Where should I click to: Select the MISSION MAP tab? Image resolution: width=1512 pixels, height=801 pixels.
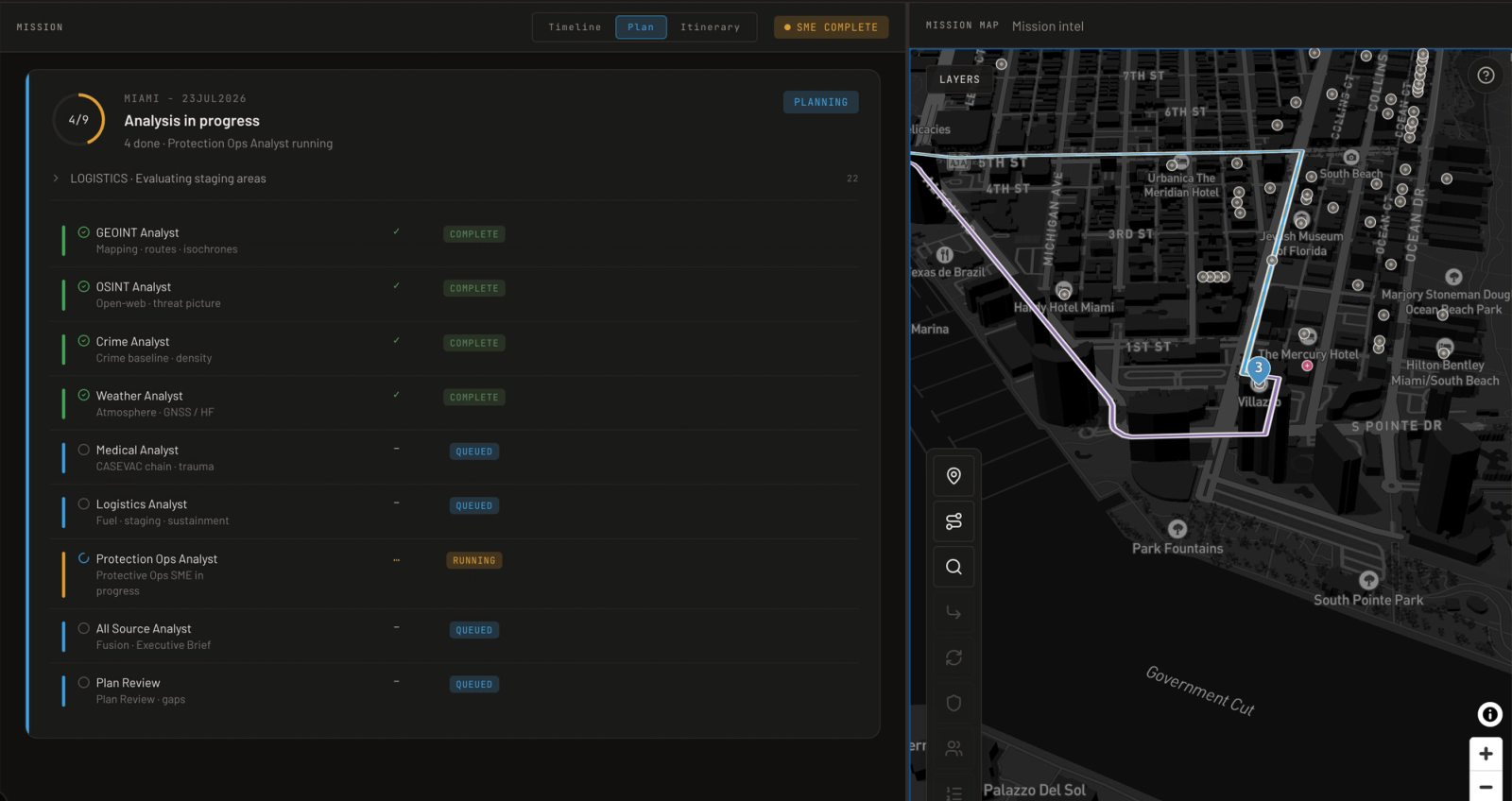click(x=962, y=26)
